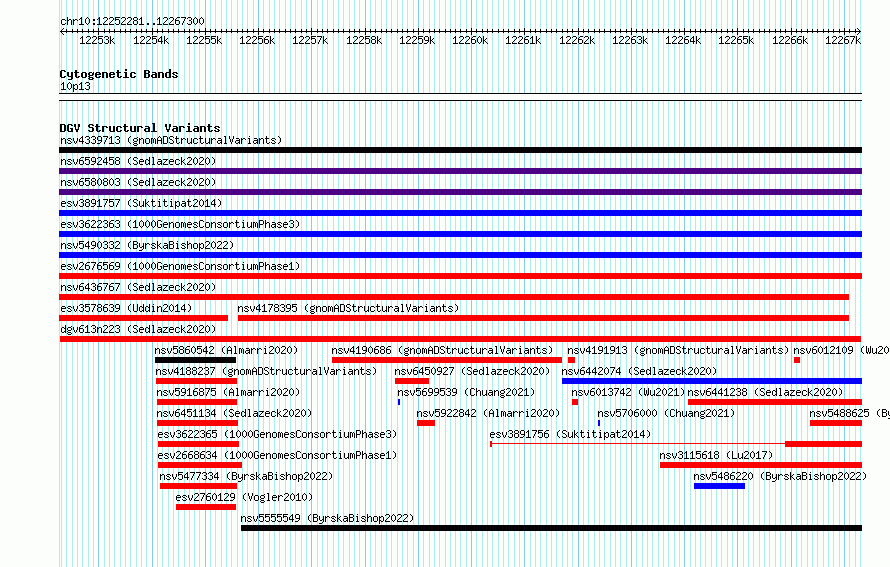The width and height of the screenshot is (890, 567).
Task: Click the tiny blue nsv5699539 marker
Action: tap(399, 402)
